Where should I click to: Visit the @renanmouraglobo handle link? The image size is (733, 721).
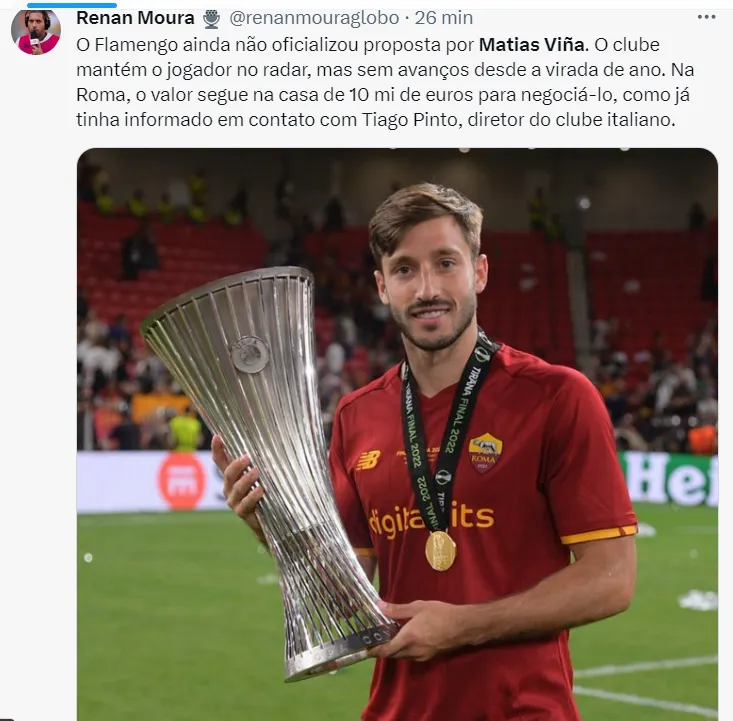point(314,18)
